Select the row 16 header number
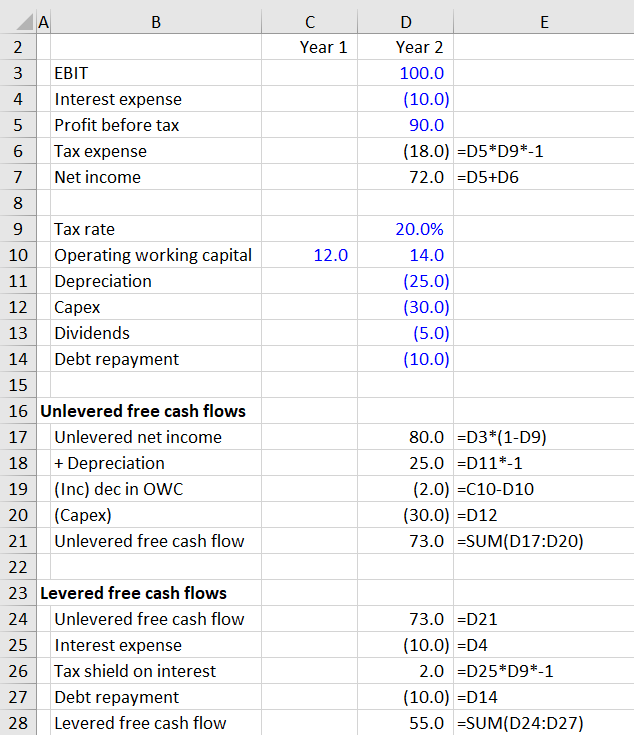This screenshot has height=735, width=634. click(18, 411)
